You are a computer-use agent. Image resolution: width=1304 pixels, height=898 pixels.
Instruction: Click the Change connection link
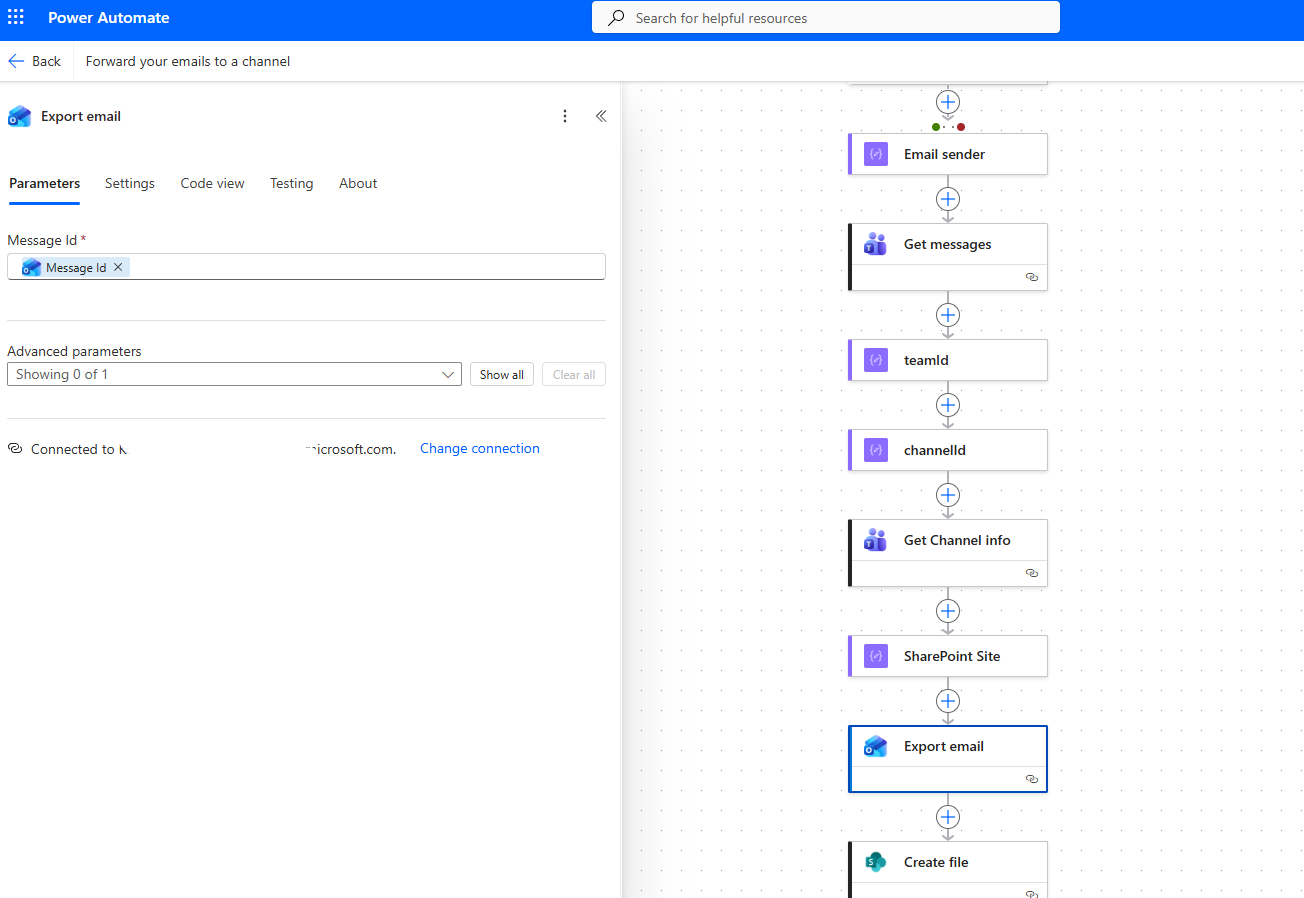[x=479, y=449]
